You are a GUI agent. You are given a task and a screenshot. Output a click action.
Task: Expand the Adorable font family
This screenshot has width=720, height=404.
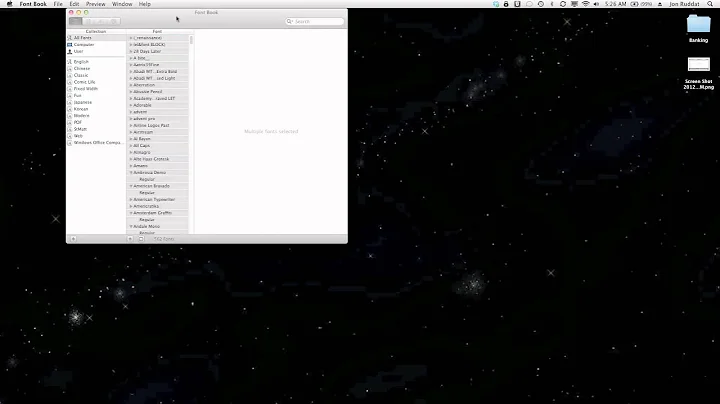pyautogui.click(x=131, y=105)
